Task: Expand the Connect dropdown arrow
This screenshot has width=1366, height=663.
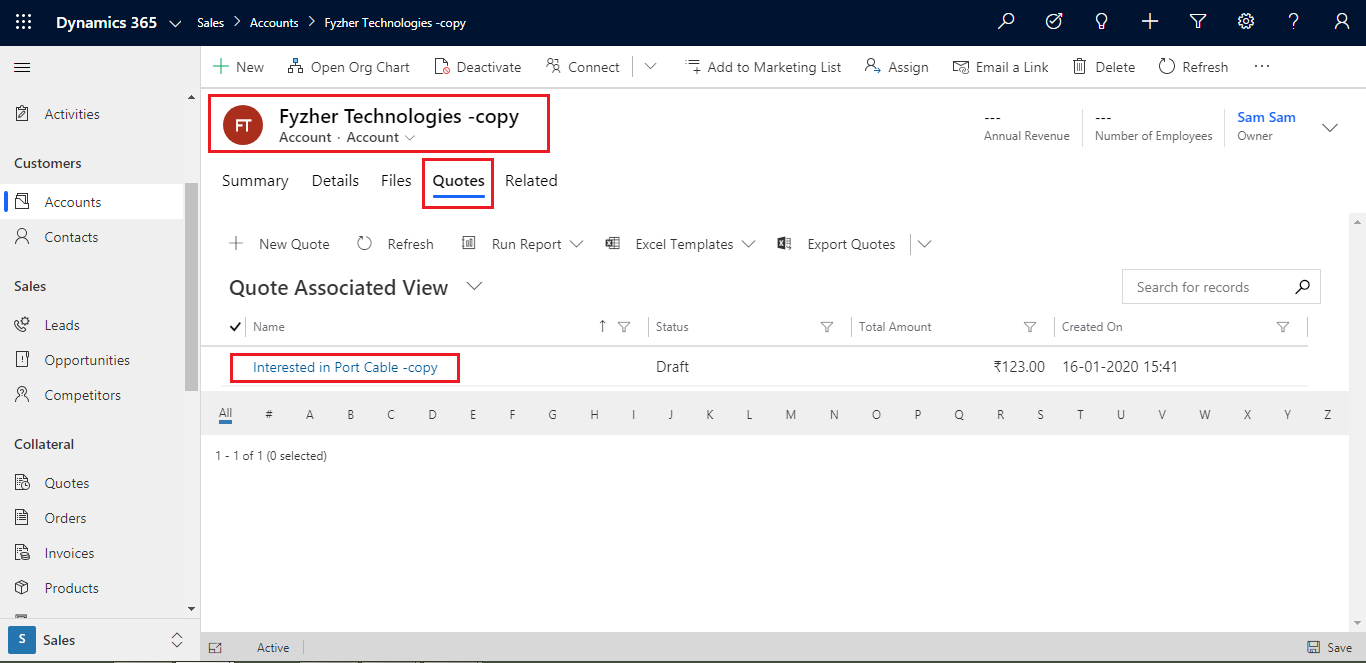Action: point(650,67)
